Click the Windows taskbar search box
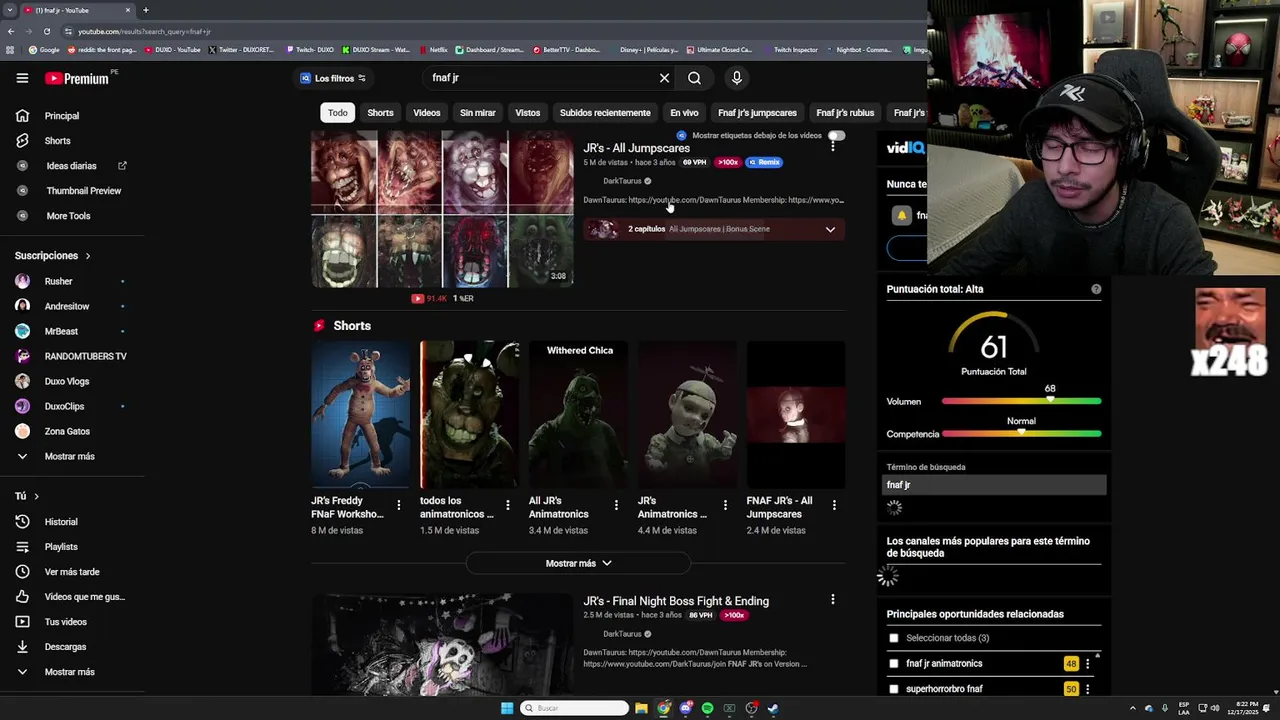 tap(574, 708)
